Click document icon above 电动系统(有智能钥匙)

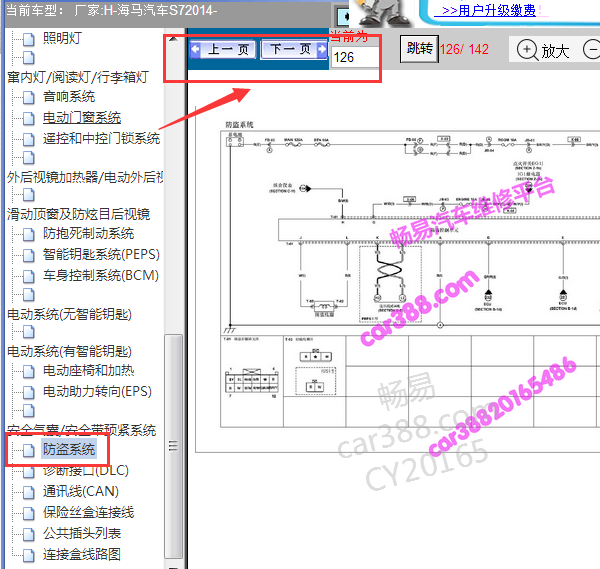pos(28,331)
